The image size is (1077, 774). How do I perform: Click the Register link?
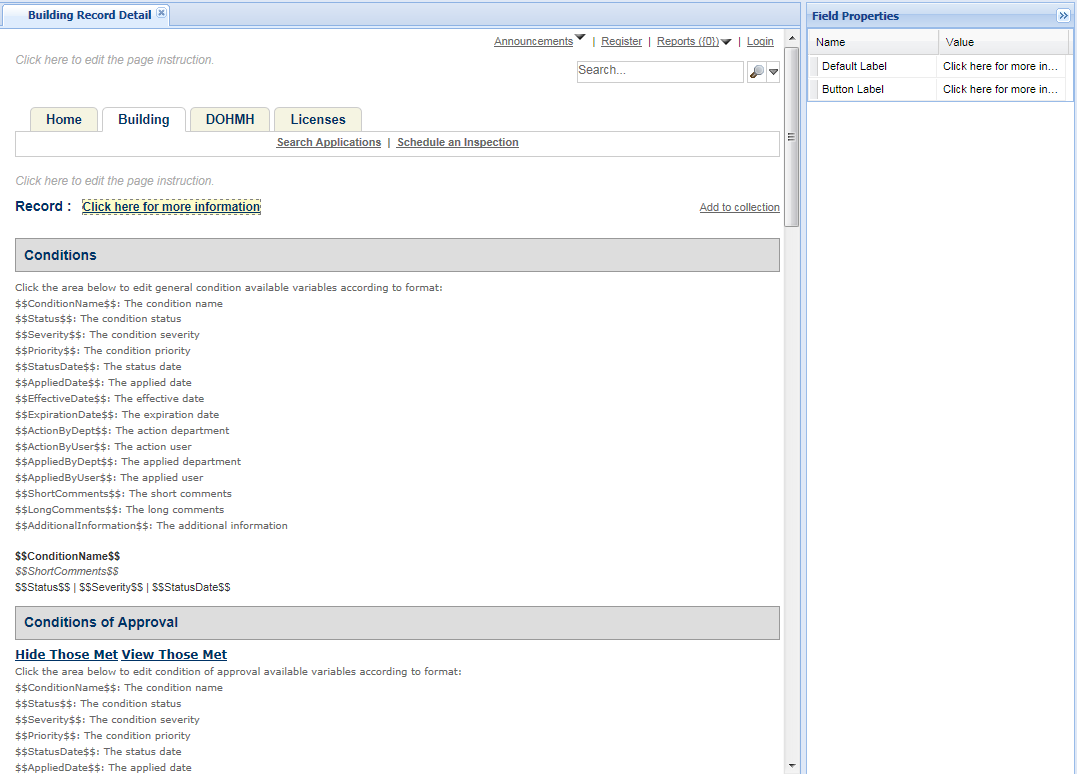pos(621,42)
